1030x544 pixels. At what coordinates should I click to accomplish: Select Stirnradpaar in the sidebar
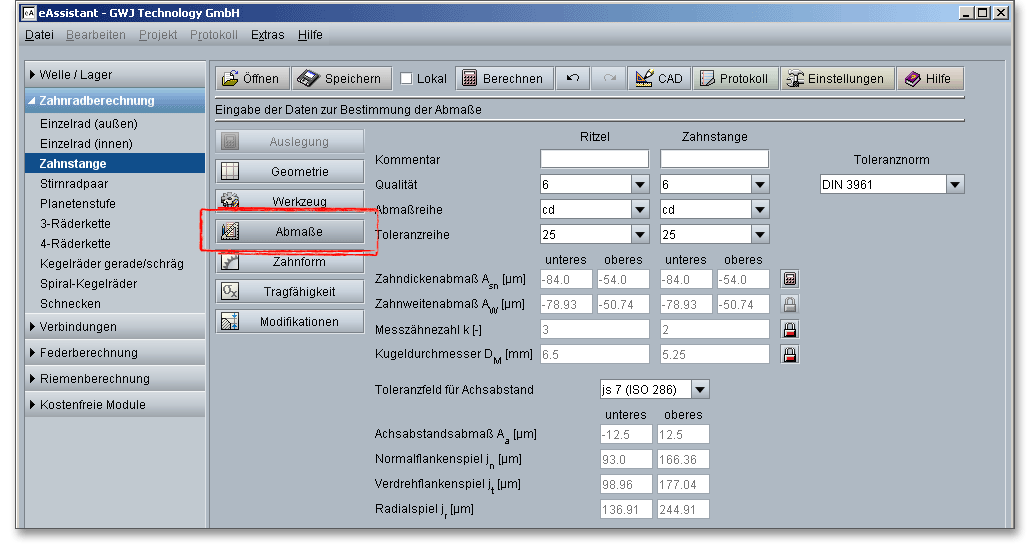point(75,184)
